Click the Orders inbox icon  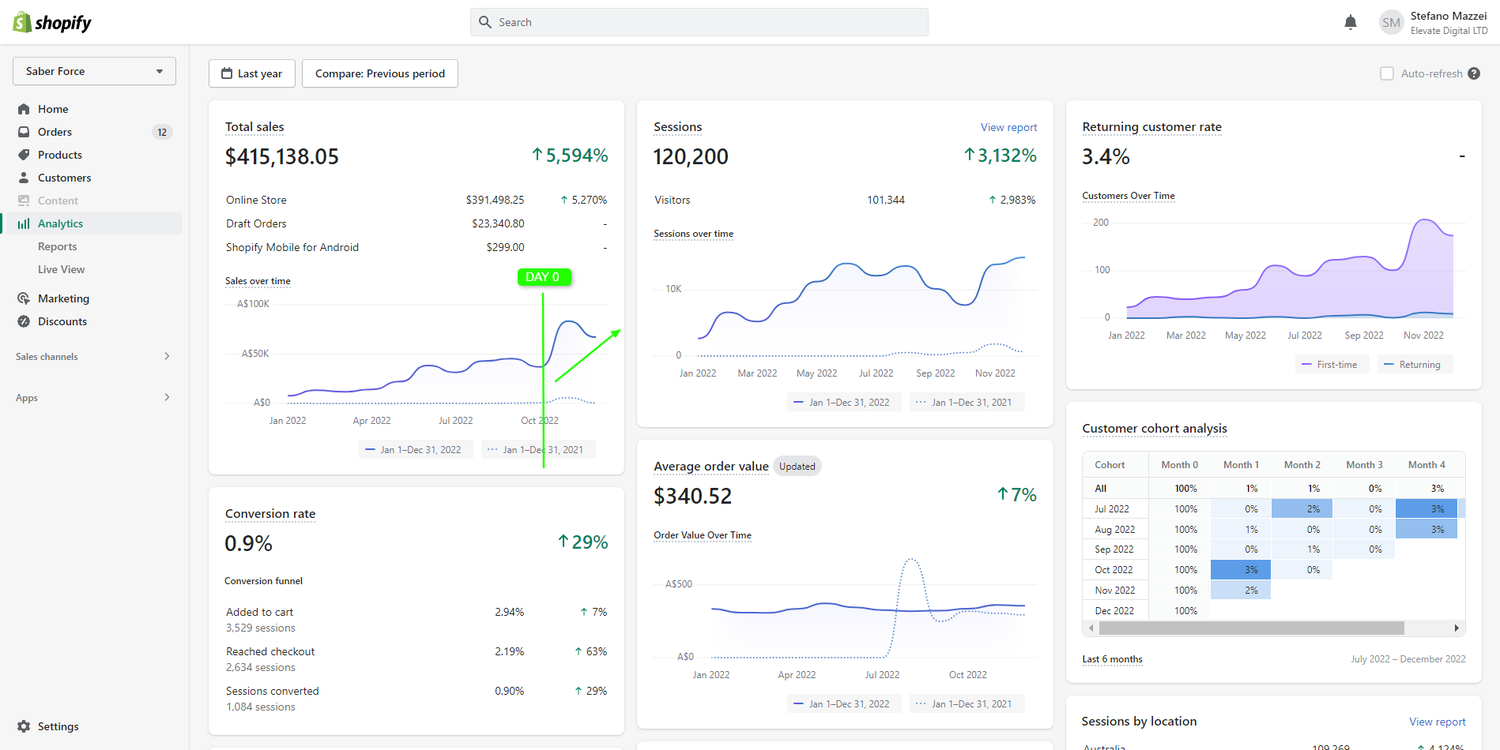pyautogui.click(x=24, y=132)
